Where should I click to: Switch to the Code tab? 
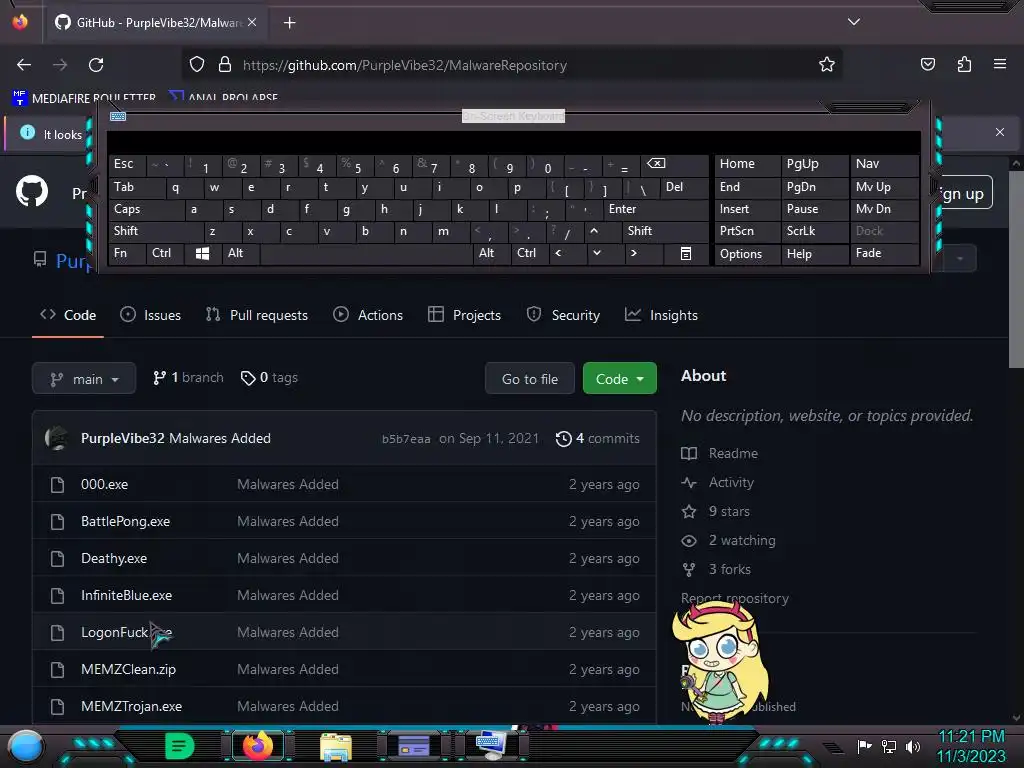pyautogui.click(x=68, y=315)
